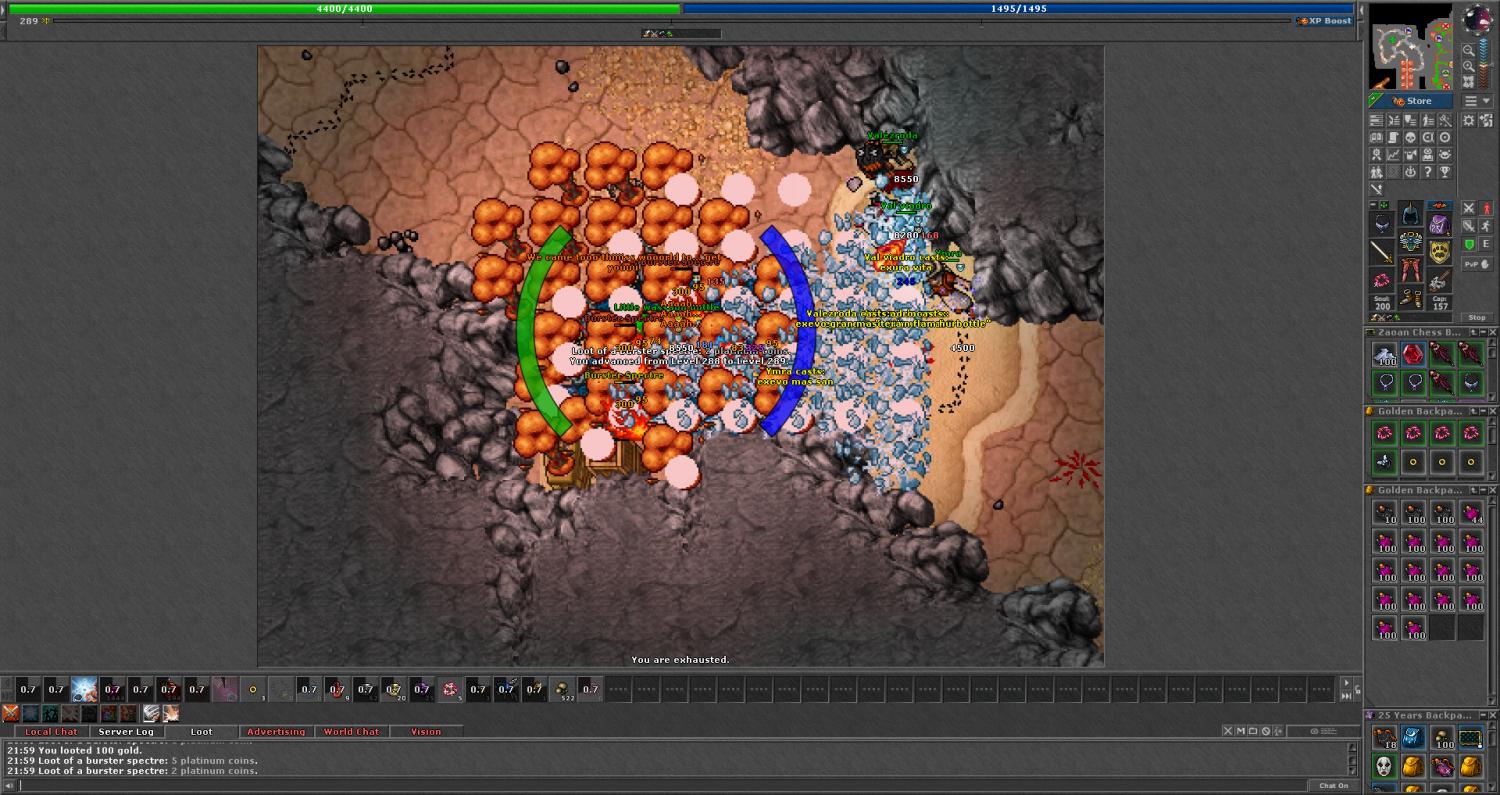Toggle the PvP mode button
Screen dimensions: 1500x795
click(x=1477, y=264)
